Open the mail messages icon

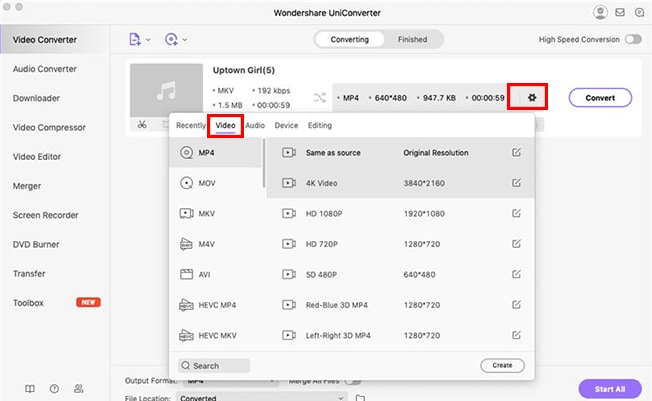click(620, 12)
